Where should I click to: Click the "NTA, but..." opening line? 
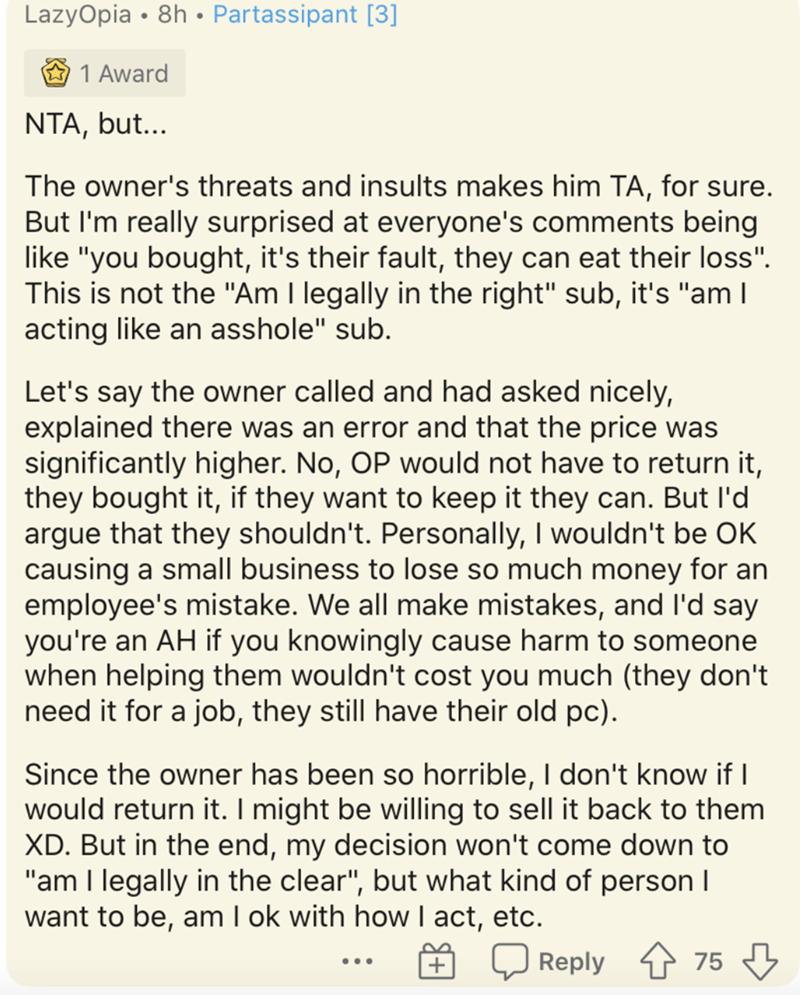click(95, 124)
